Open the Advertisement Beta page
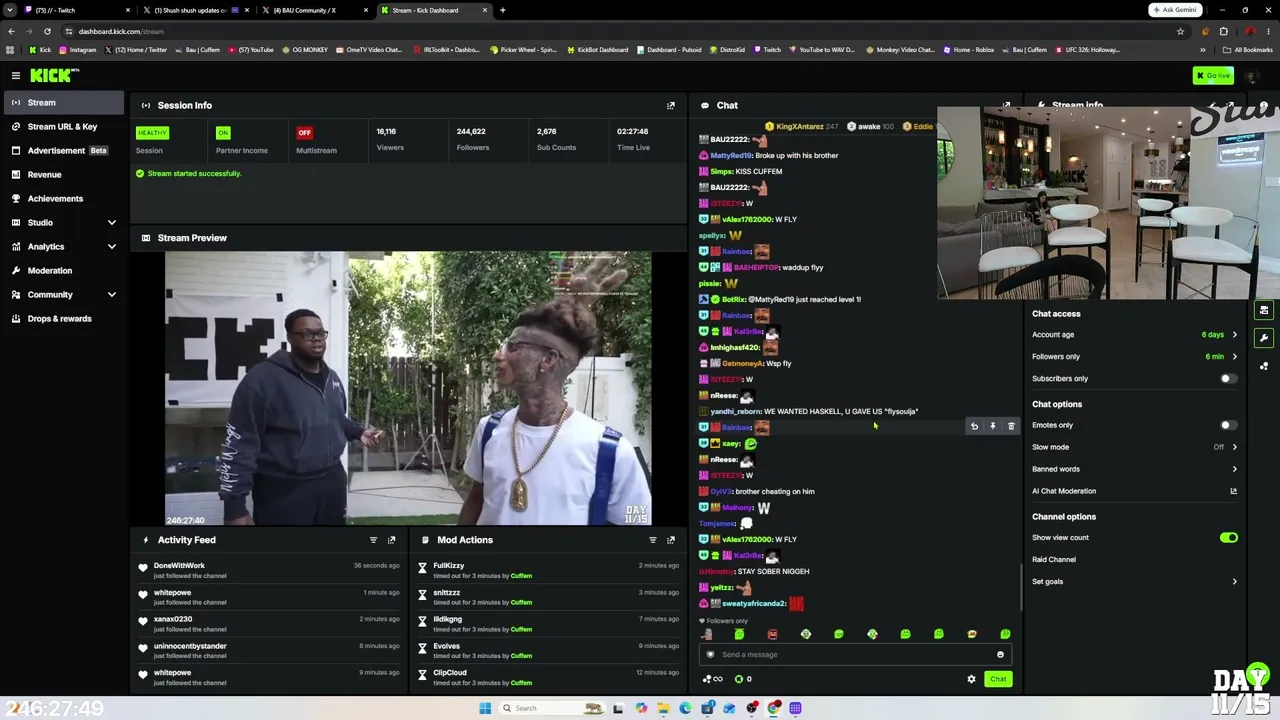This screenshot has width=1280, height=720. pos(62,150)
